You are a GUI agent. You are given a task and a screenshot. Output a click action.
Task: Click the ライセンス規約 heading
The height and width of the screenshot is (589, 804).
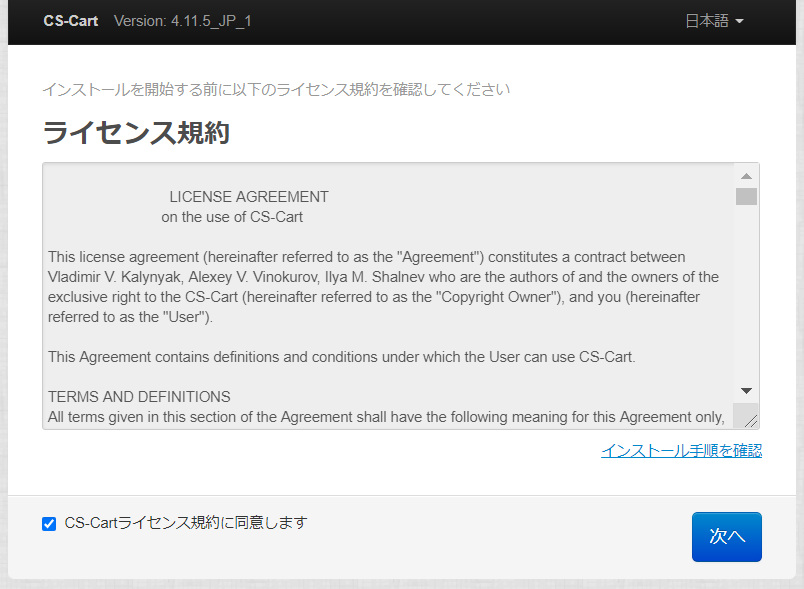(136, 133)
